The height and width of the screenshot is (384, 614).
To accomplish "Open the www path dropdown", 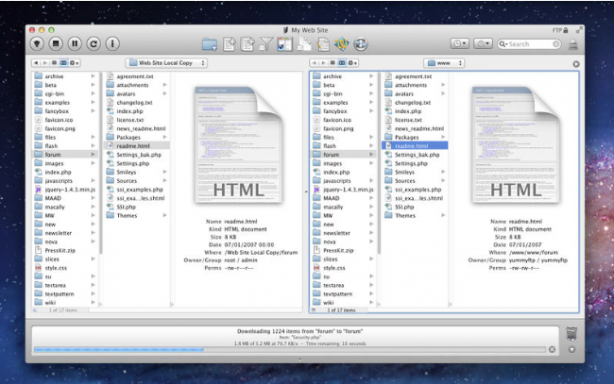I will pos(444,63).
